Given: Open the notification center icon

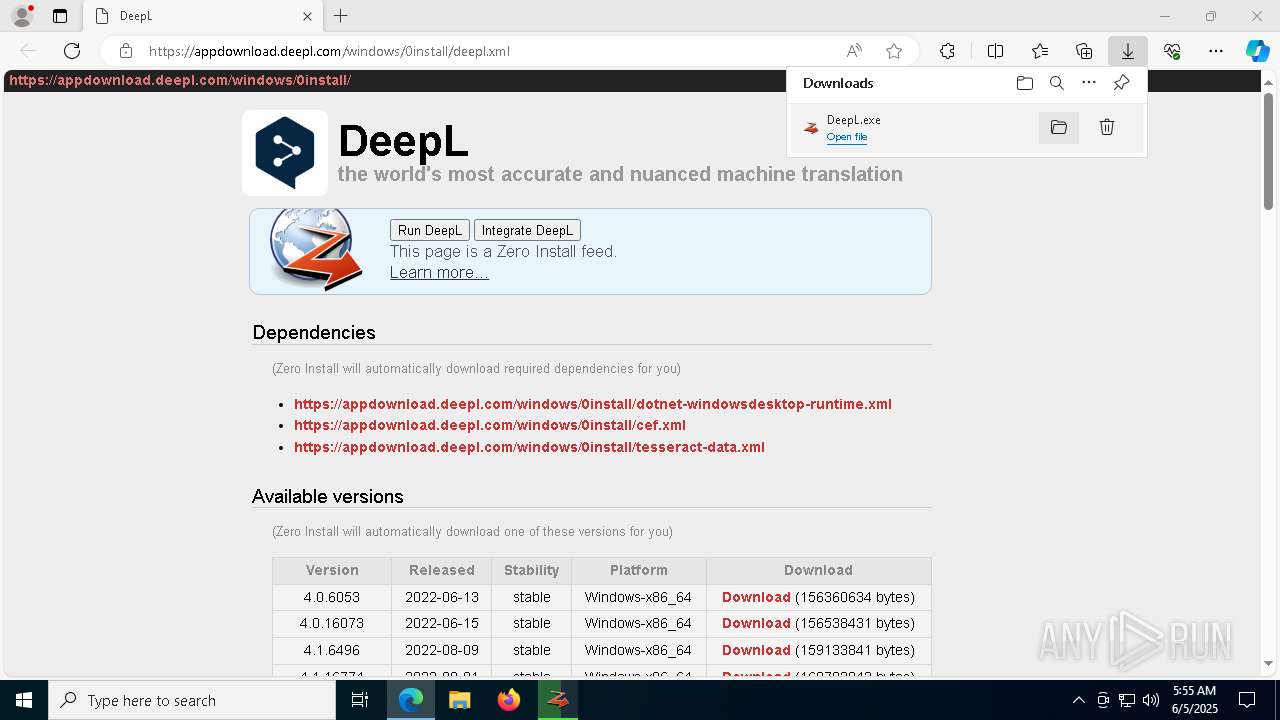Looking at the screenshot, I should coord(1247,700).
